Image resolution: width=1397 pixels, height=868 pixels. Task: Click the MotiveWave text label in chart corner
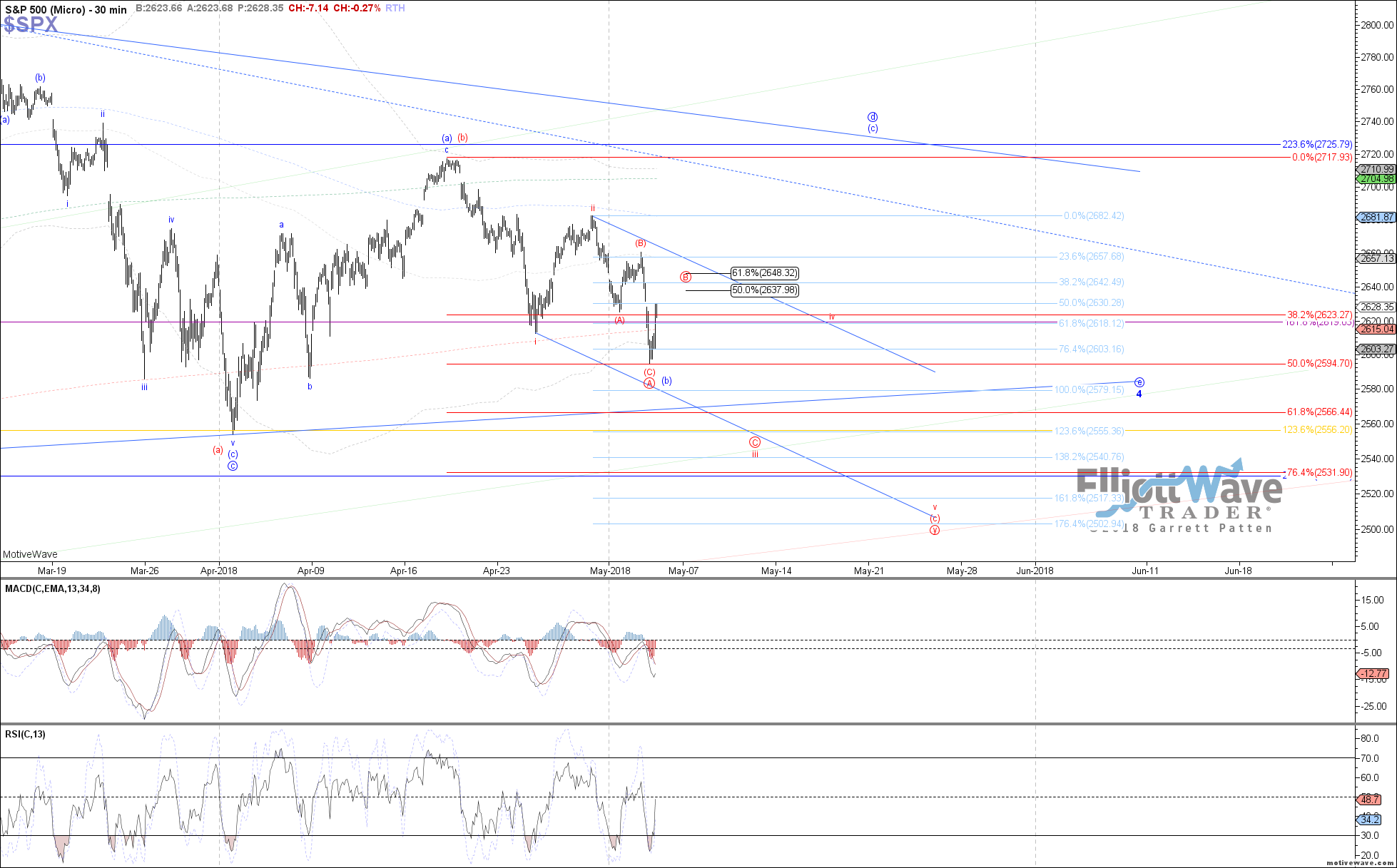(x=30, y=554)
